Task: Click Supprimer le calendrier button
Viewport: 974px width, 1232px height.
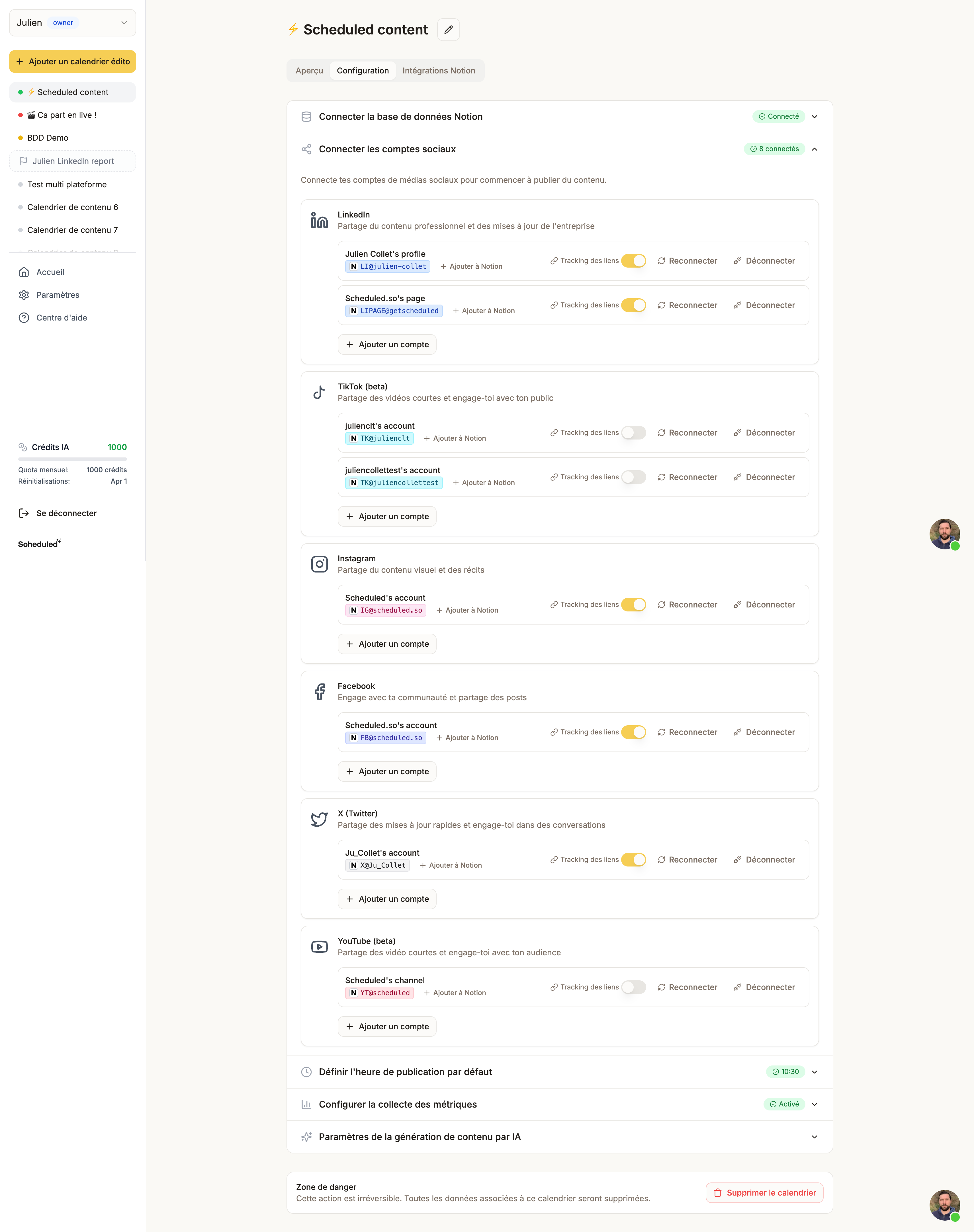Action: pyautogui.click(x=764, y=1193)
